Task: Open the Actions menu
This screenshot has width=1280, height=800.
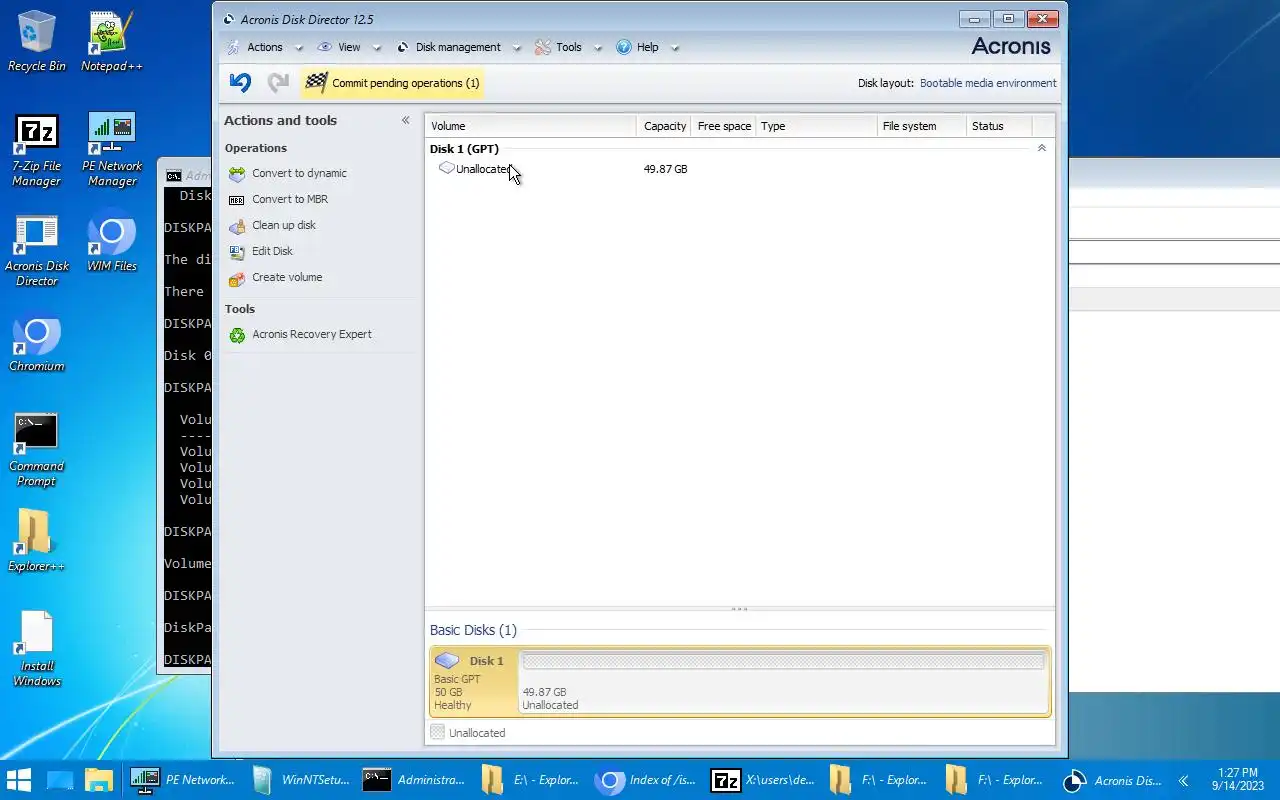Action: [265, 47]
